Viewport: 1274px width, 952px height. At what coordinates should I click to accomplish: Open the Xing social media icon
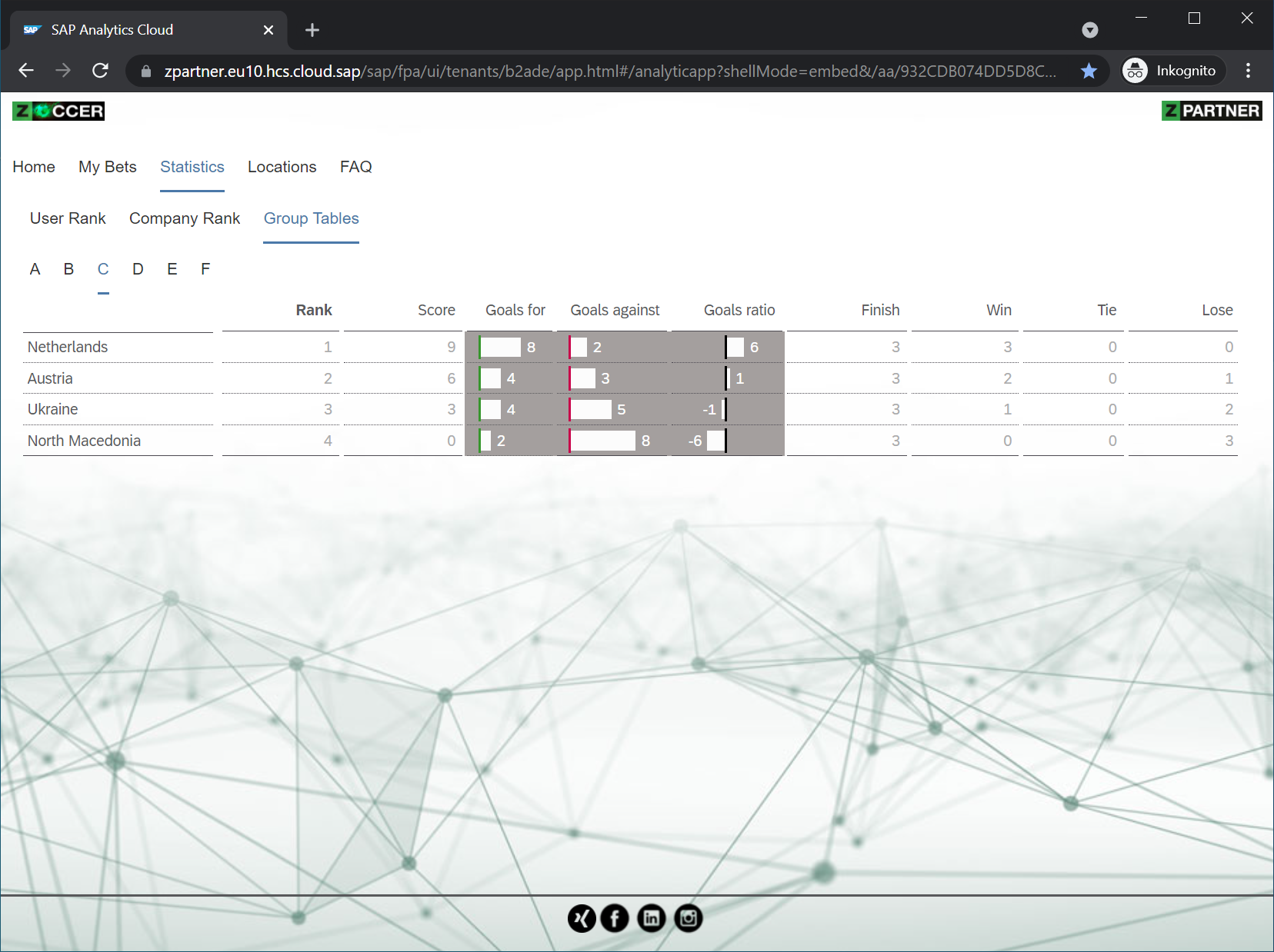pyautogui.click(x=582, y=918)
